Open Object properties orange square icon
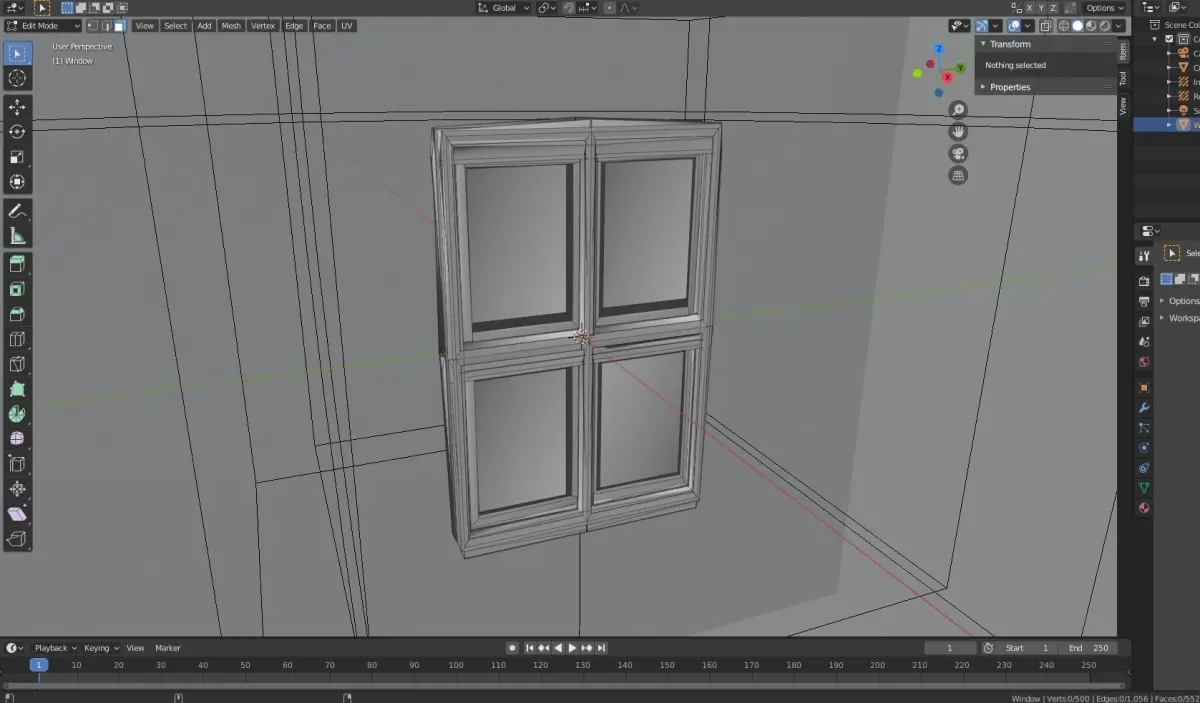This screenshot has height=703, width=1200. [x=1144, y=388]
